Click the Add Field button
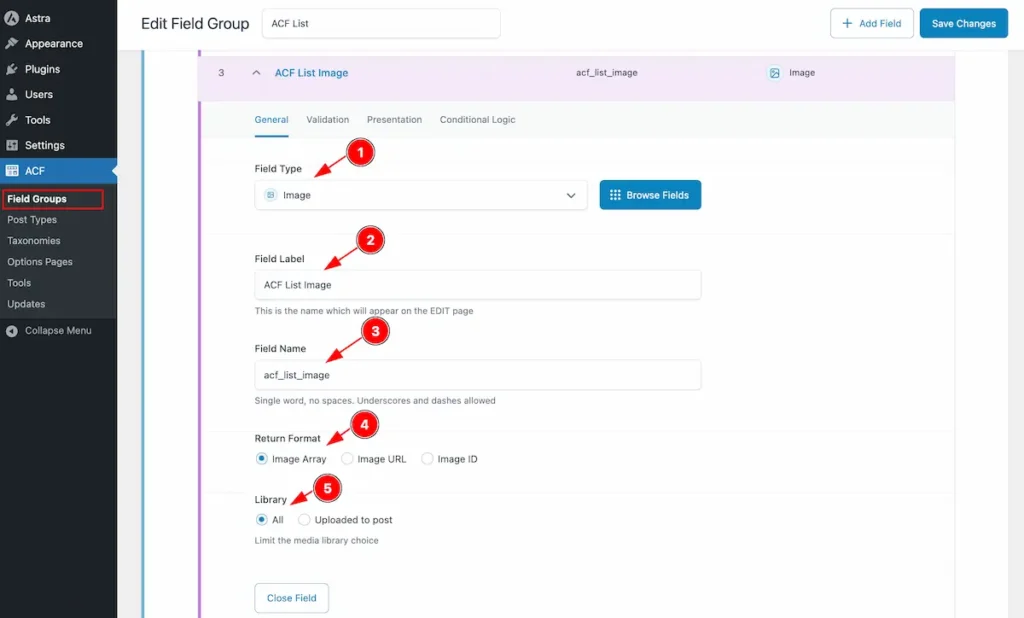This screenshot has height=618, width=1024. pos(871,23)
